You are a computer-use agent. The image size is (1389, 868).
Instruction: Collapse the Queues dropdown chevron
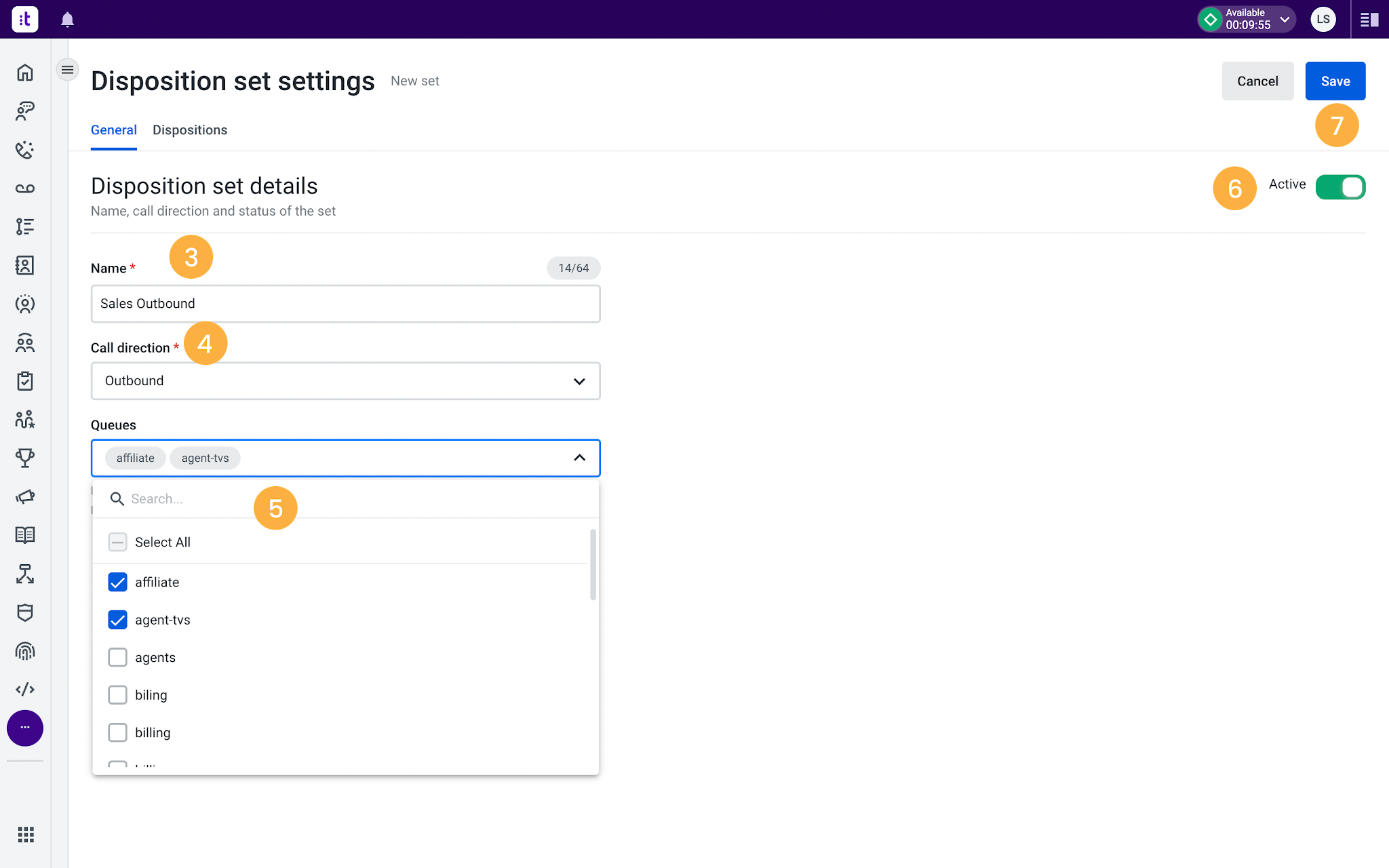click(x=579, y=458)
